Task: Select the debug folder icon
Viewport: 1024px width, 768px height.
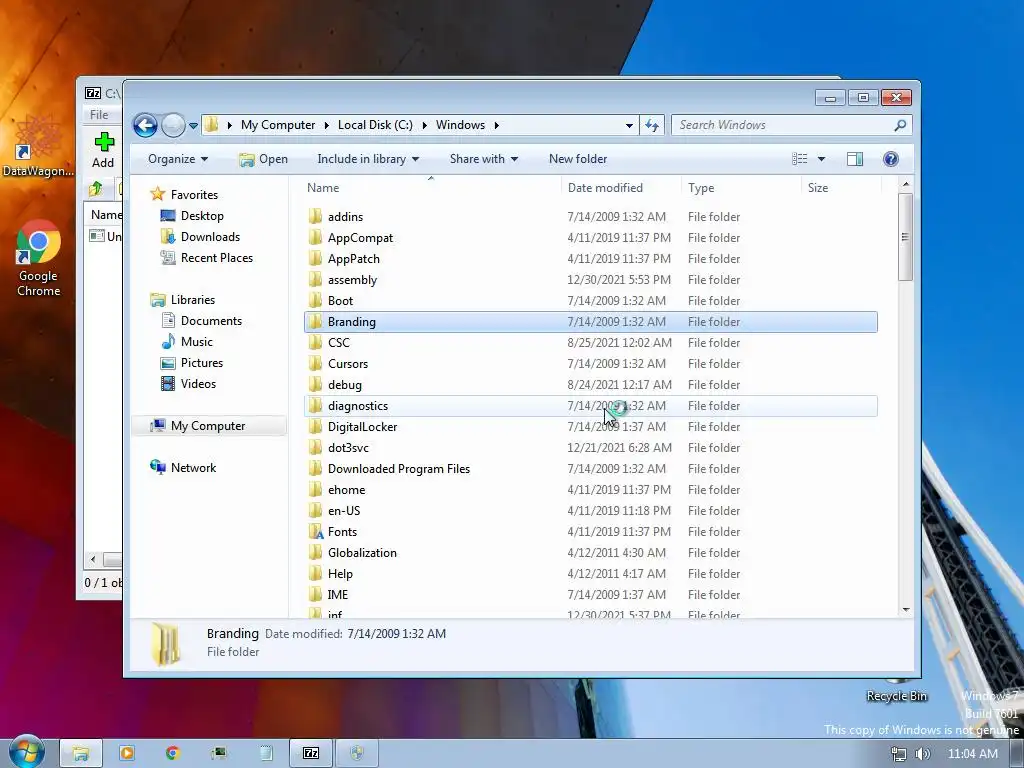Action: coord(315,385)
